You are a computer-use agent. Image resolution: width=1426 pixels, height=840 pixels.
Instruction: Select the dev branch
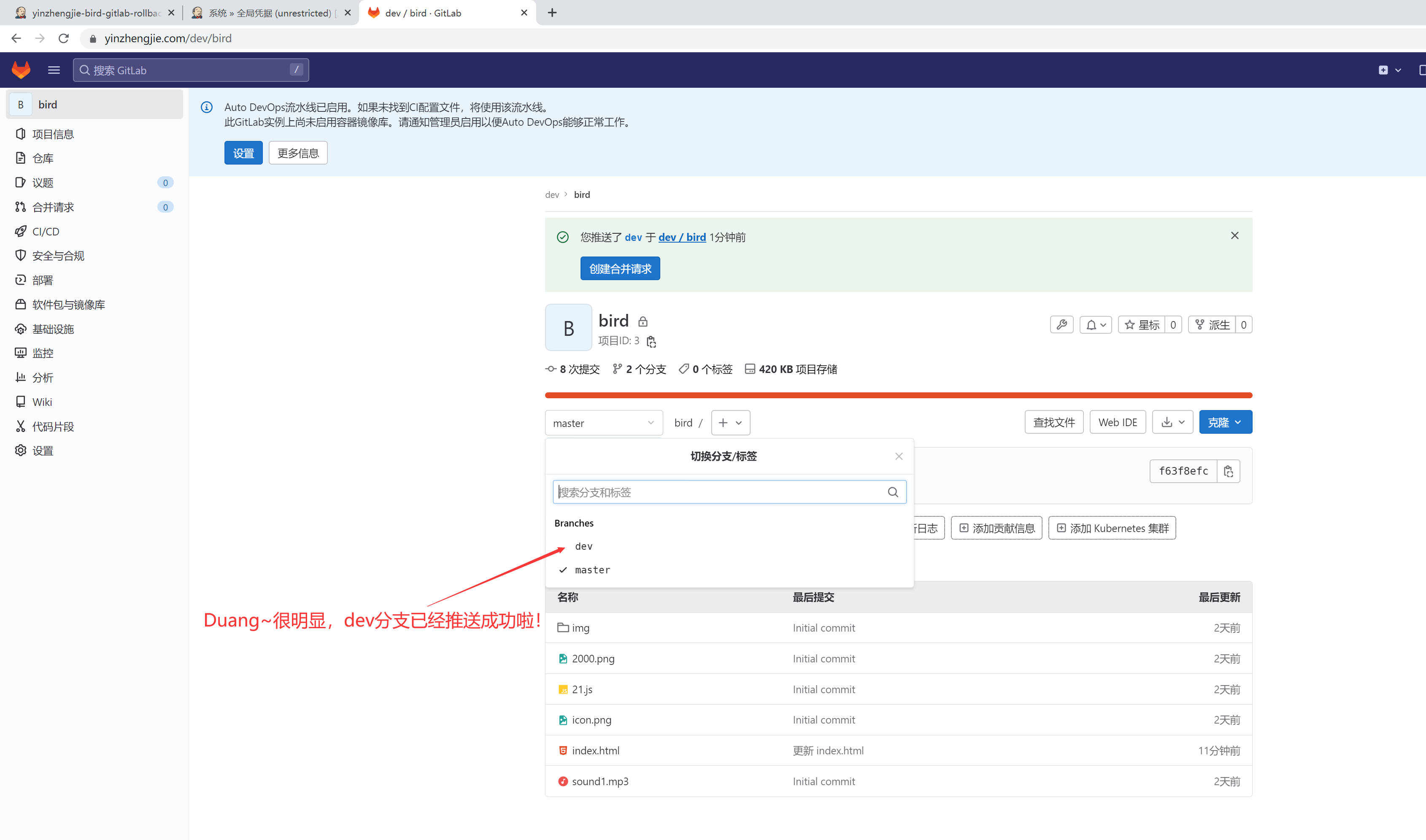[x=583, y=546]
